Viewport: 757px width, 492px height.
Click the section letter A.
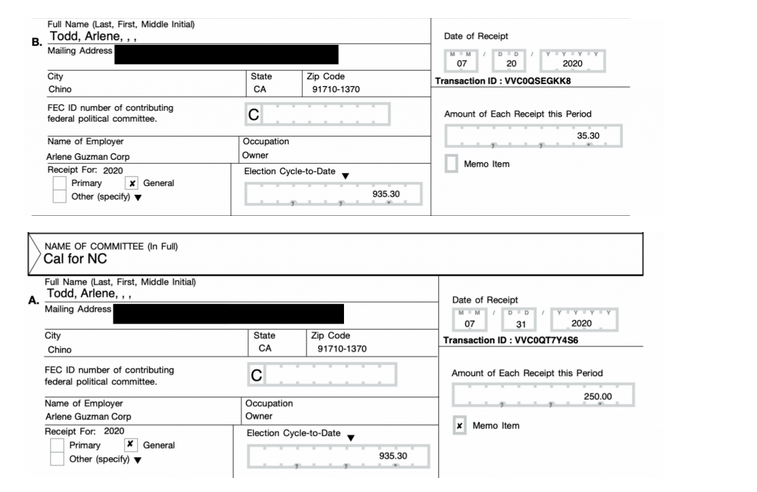tap(33, 300)
